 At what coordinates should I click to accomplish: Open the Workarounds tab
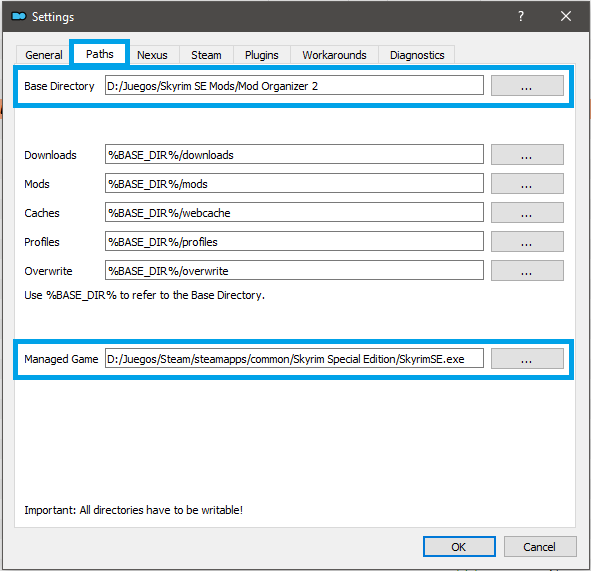pyautogui.click(x=334, y=55)
